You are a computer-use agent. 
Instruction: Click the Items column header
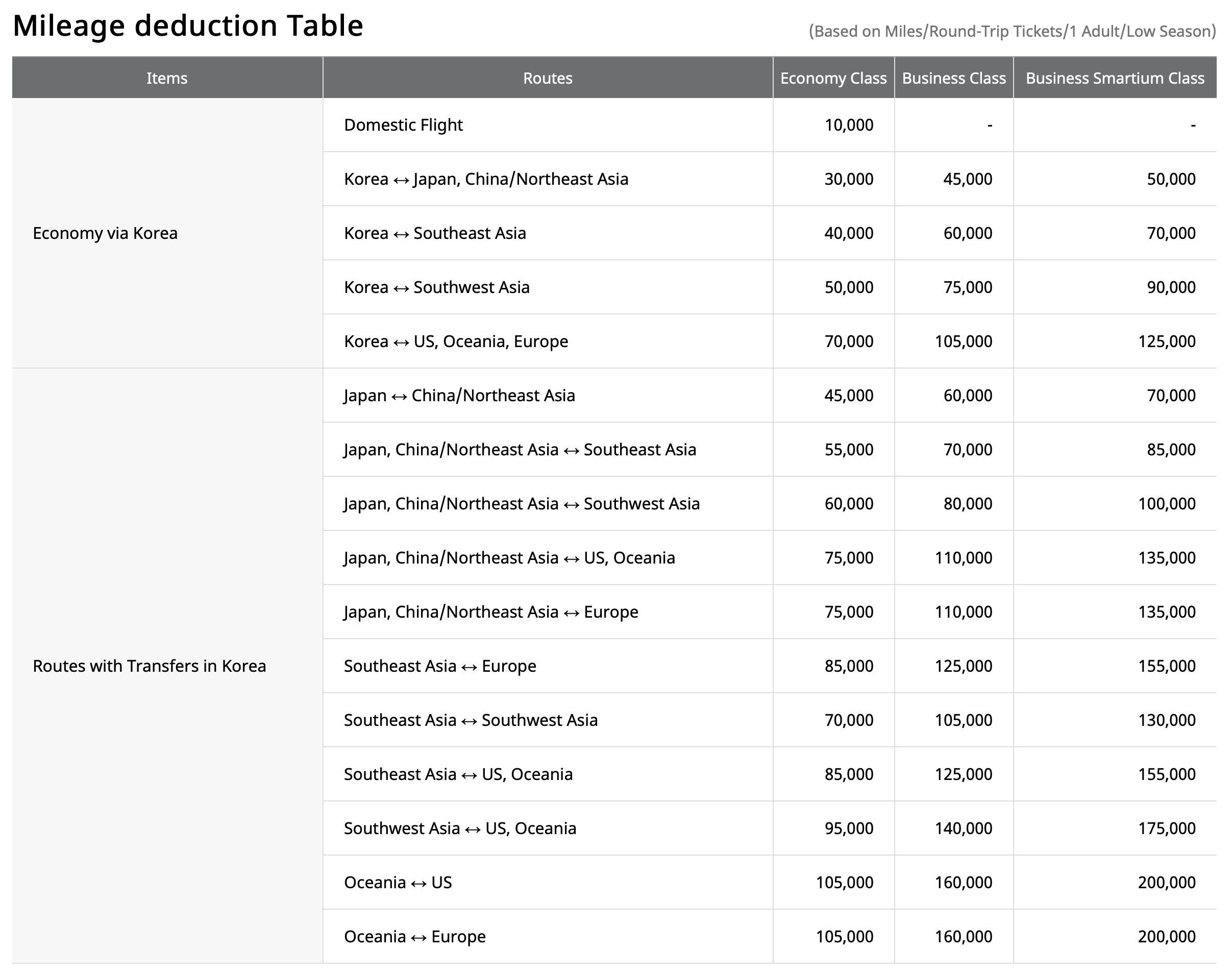pyautogui.click(x=166, y=78)
